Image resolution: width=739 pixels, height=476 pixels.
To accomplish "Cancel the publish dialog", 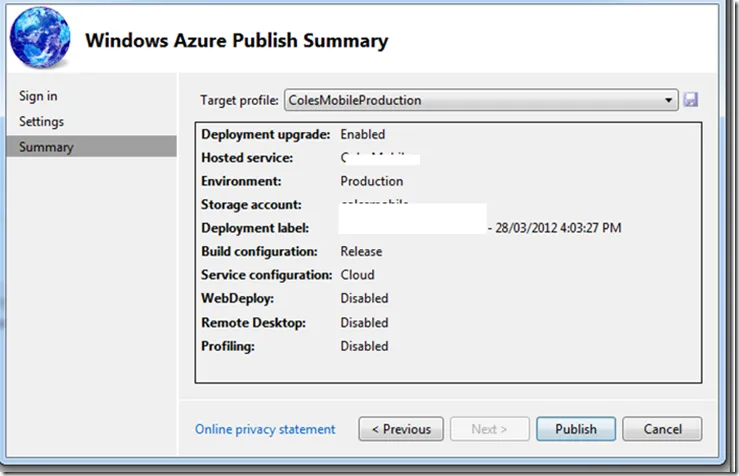I will coord(662,429).
